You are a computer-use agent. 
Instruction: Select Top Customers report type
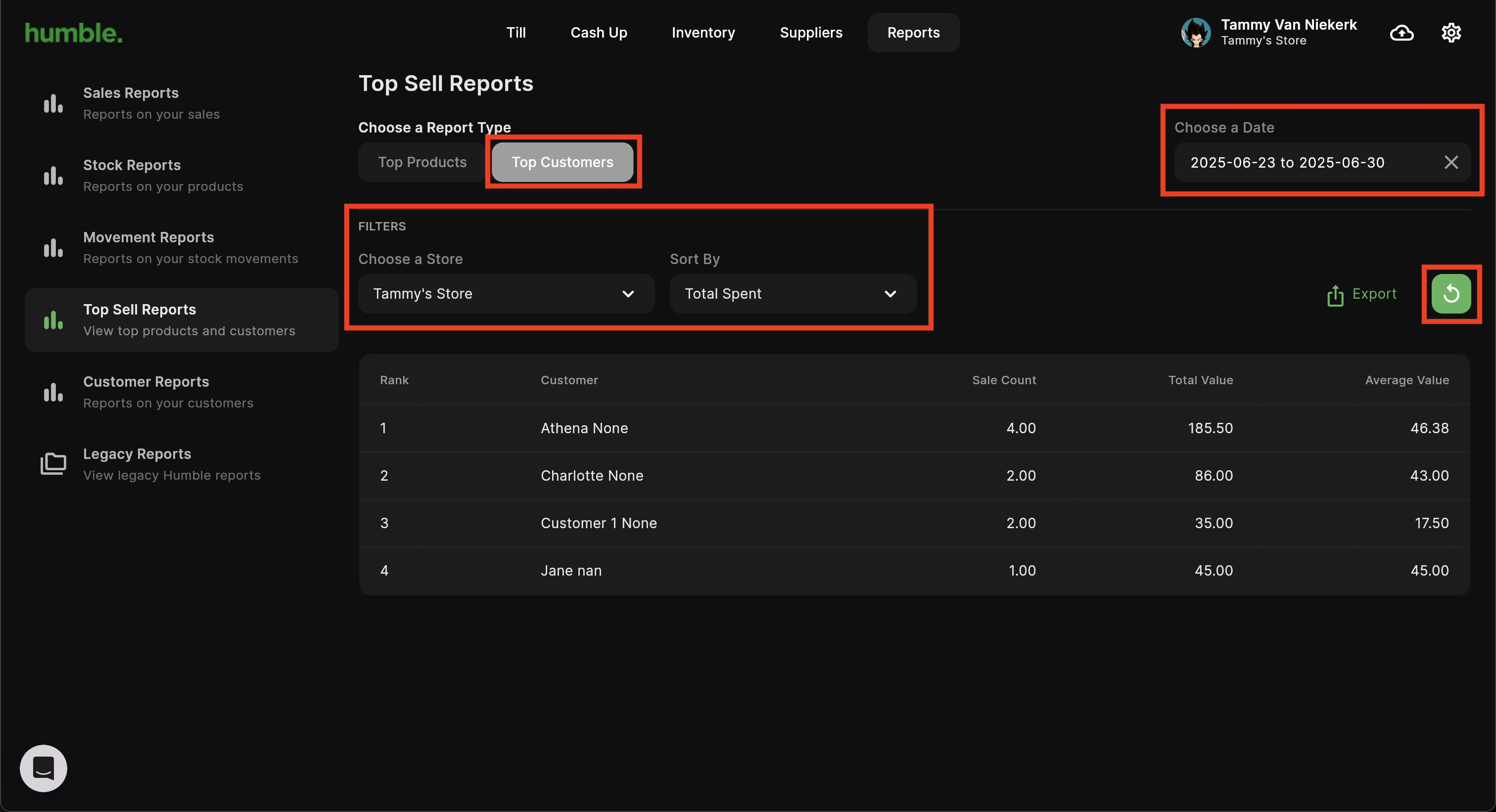(x=562, y=163)
